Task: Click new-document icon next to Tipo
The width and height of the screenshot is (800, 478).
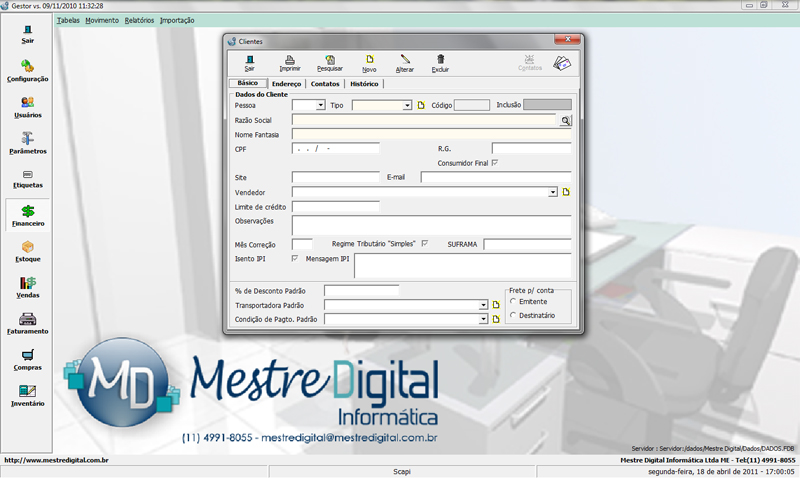Action: [421, 105]
